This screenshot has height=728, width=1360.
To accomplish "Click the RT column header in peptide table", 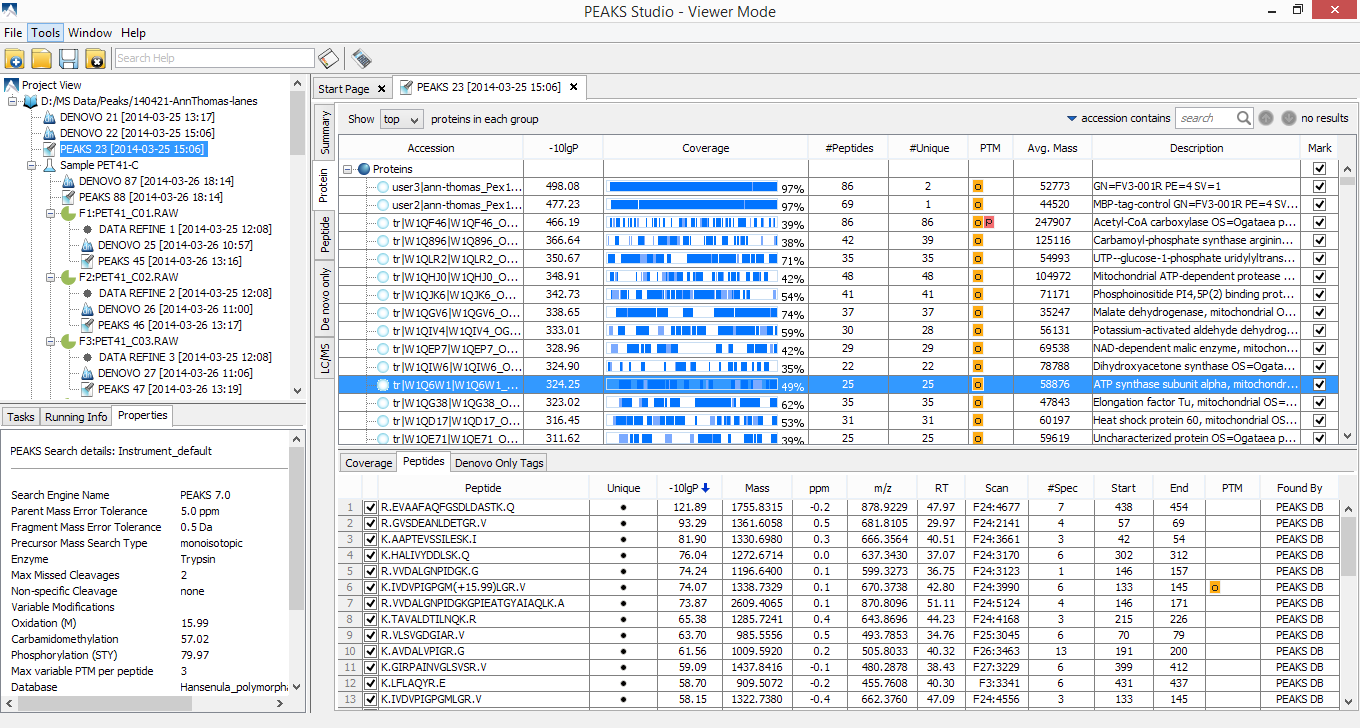I will point(941,488).
